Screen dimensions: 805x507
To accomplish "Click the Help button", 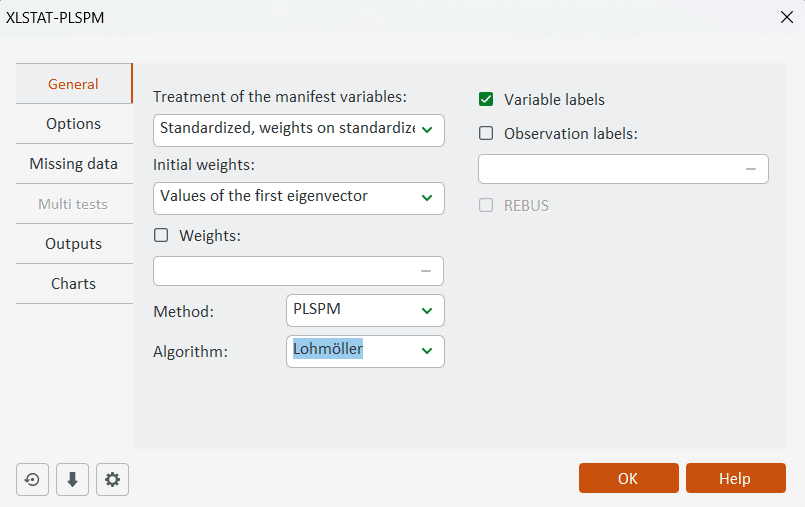I will tap(735, 478).
